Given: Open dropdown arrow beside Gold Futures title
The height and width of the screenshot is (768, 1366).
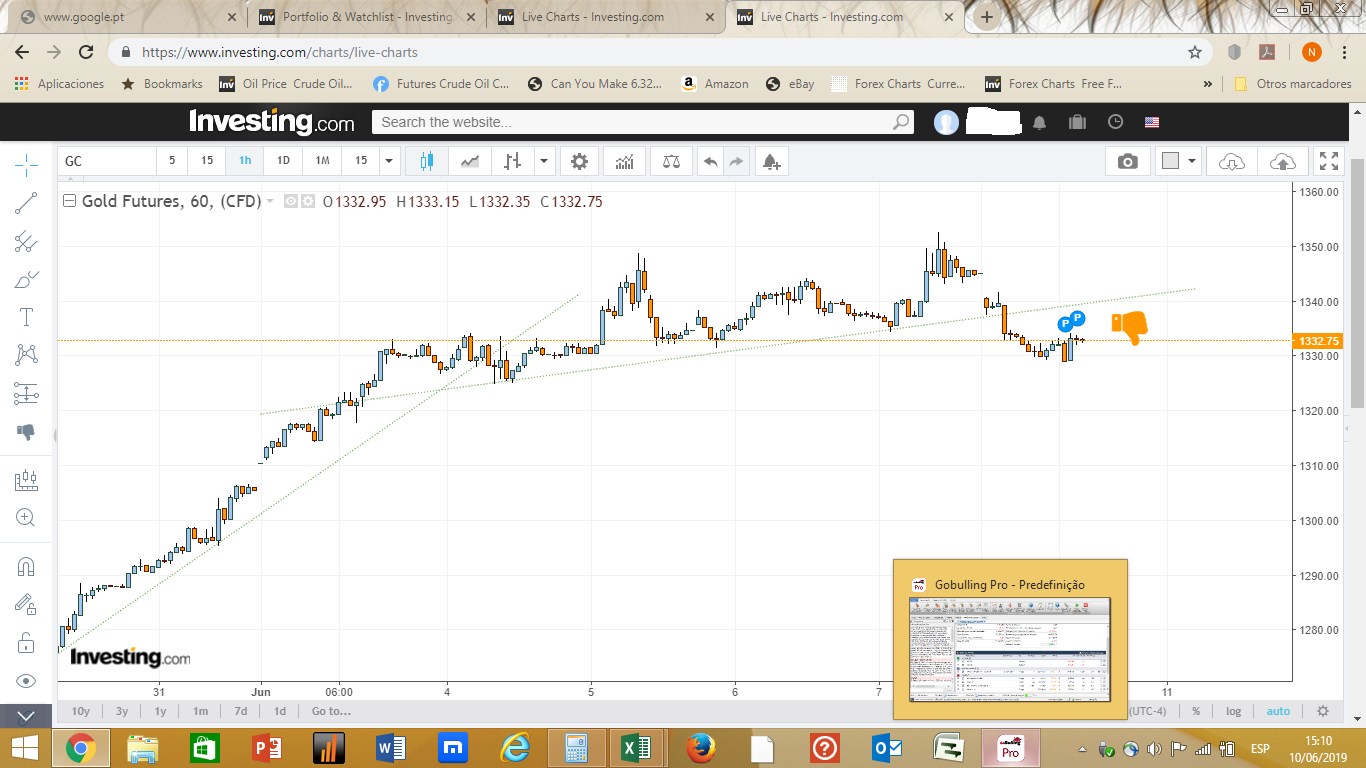Looking at the screenshot, I should coord(270,201).
